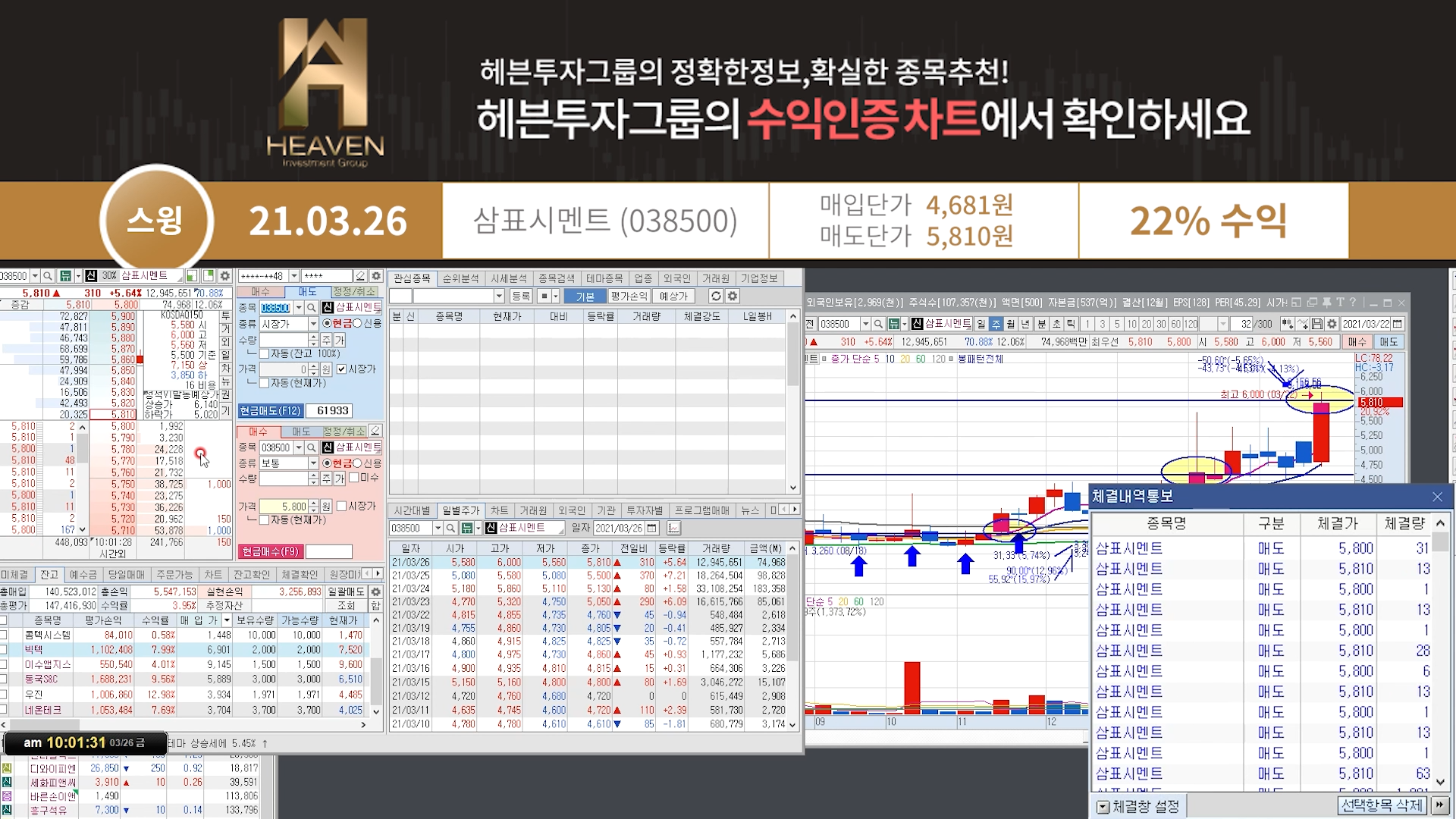The width and height of the screenshot is (1456, 819).
Task: Click help question-mark icon in chart title bar
Action: click(x=1353, y=302)
